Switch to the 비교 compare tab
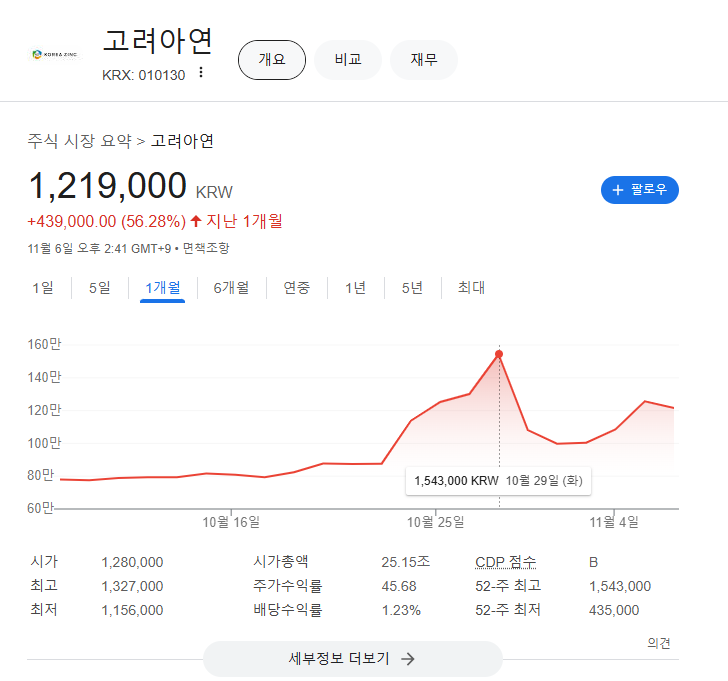Image resolution: width=728 pixels, height=681 pixels. [x=348, y=60]
